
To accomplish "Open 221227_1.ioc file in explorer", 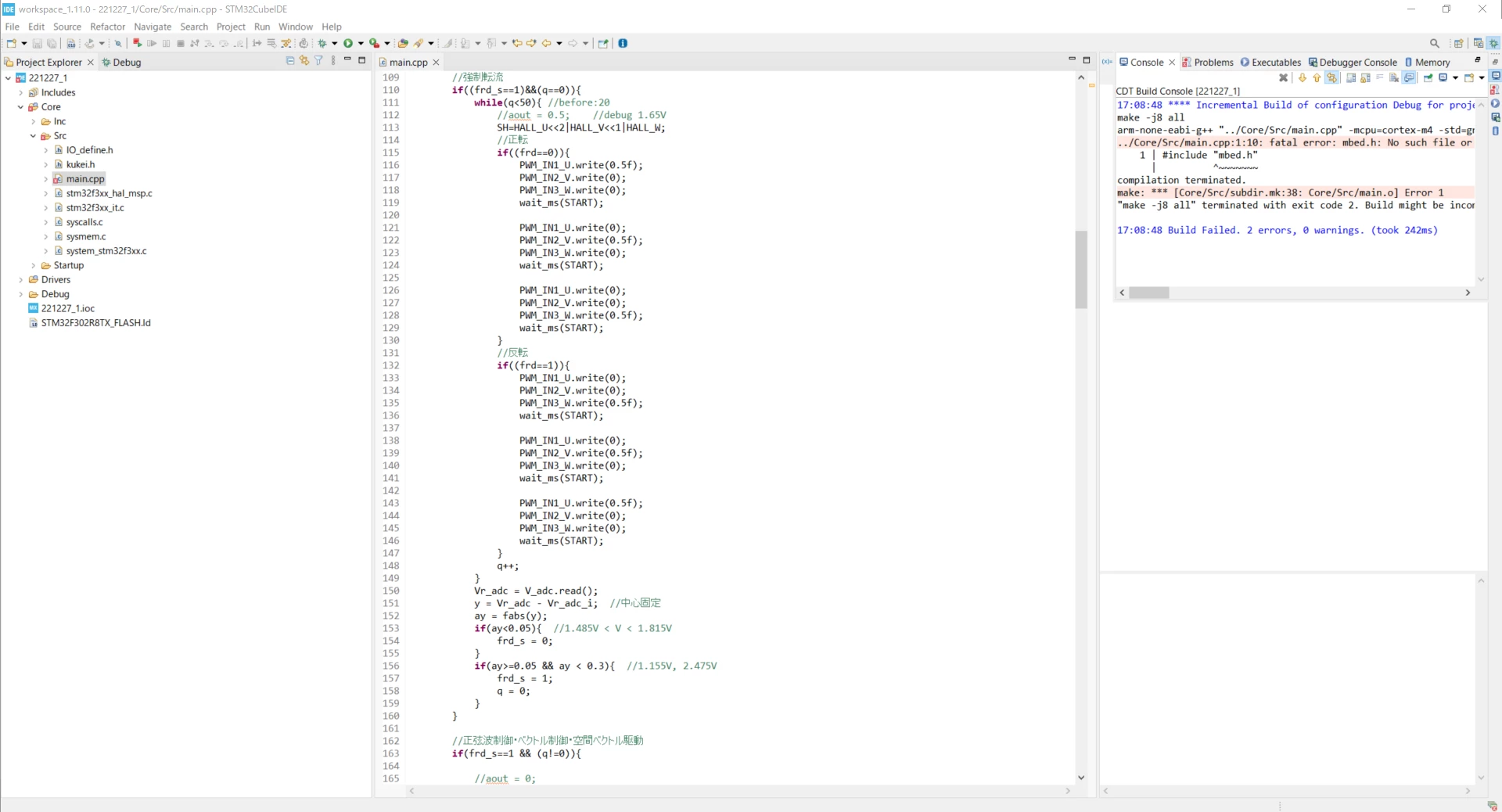I will click(67, 309).
